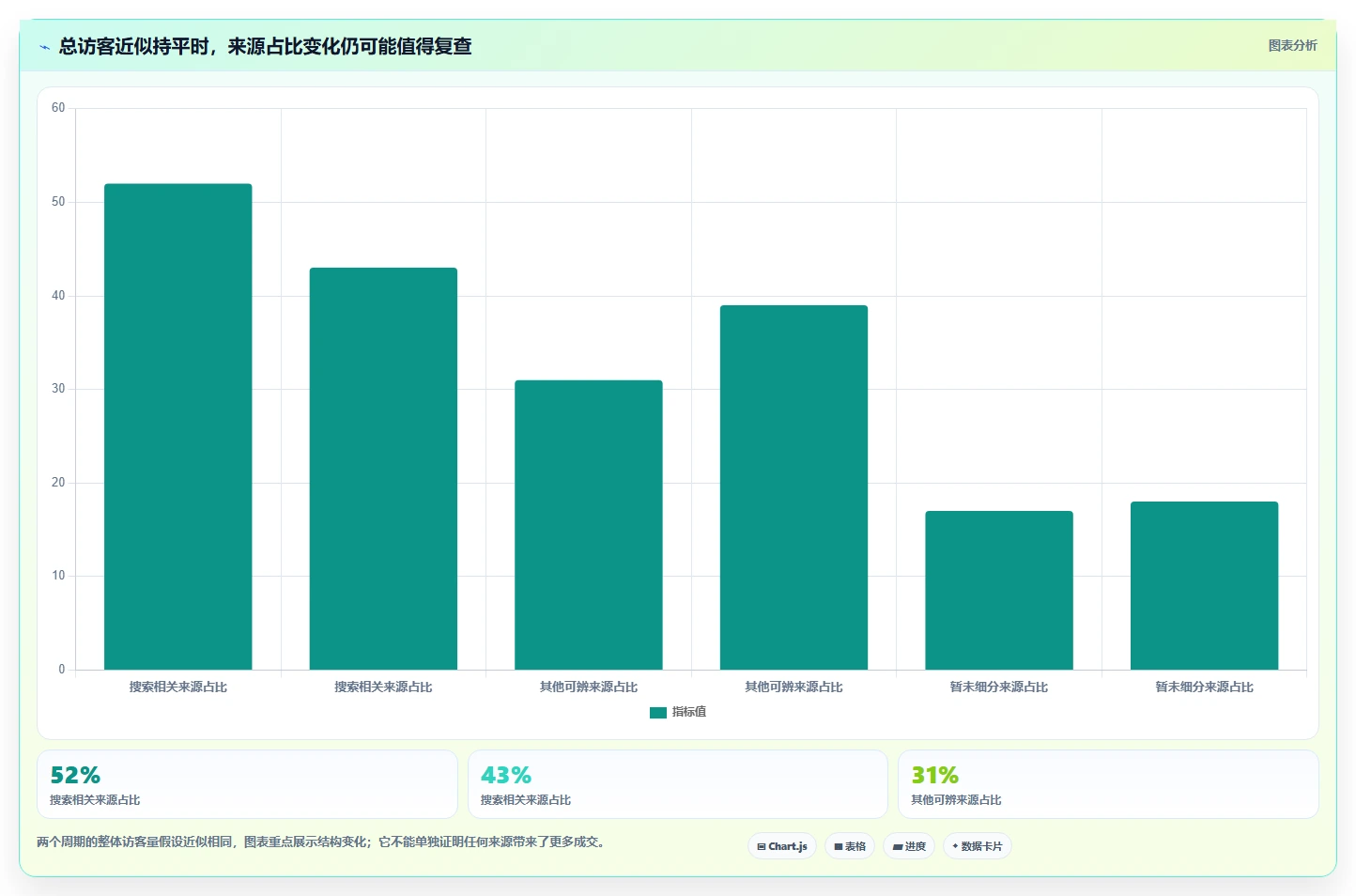The image size is (1356, 896).
Task: Click the Chart.js chip
Action: [x=782, y=846]
